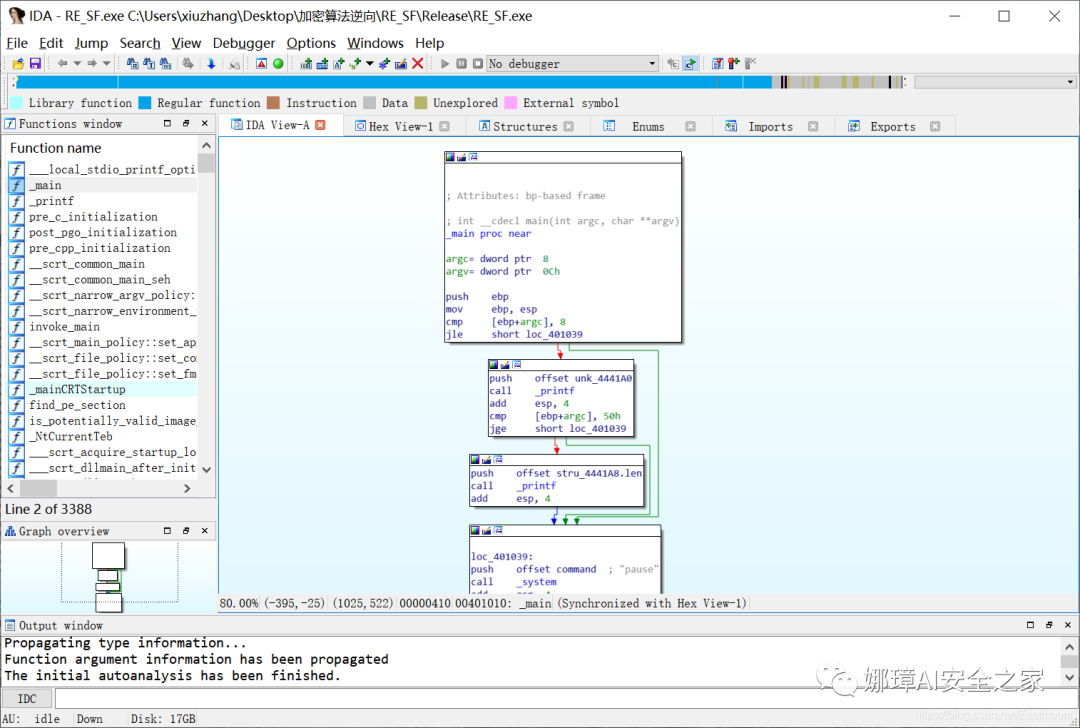Click the Regular function blue legend swatch
This screenshot has height=728, width=1080.
(x=145, y=103)
